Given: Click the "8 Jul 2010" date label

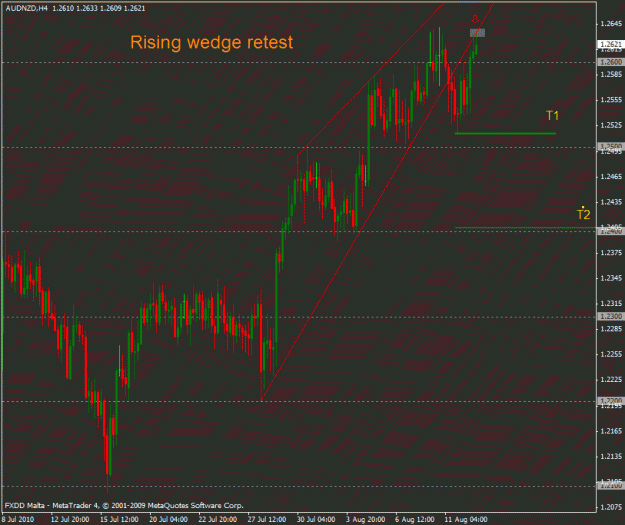Looking at the screenshot, I should [x=18, y=519].
